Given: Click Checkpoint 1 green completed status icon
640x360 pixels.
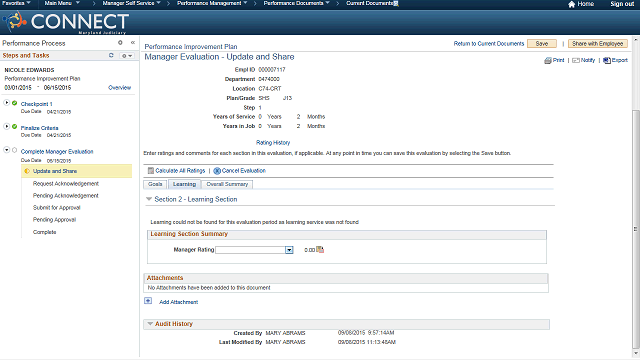Looking at the screenshot, I should (15, 103).
